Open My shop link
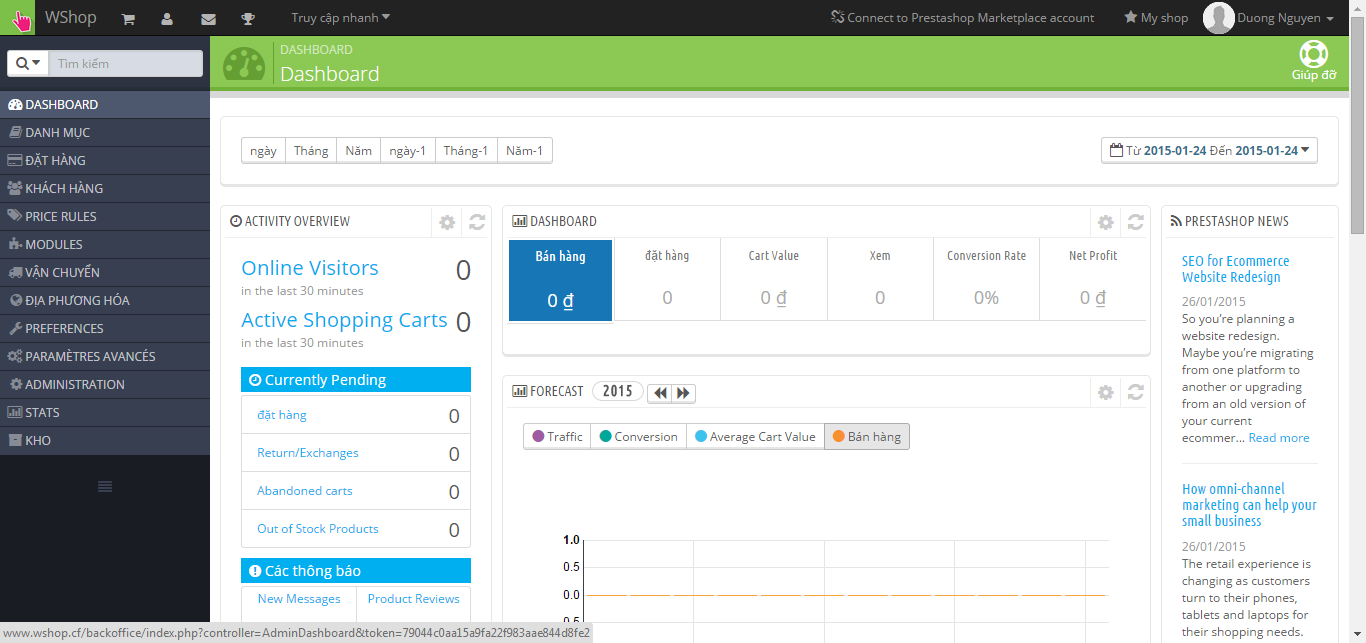1366x643 pixels. (x=1156, y=18)
